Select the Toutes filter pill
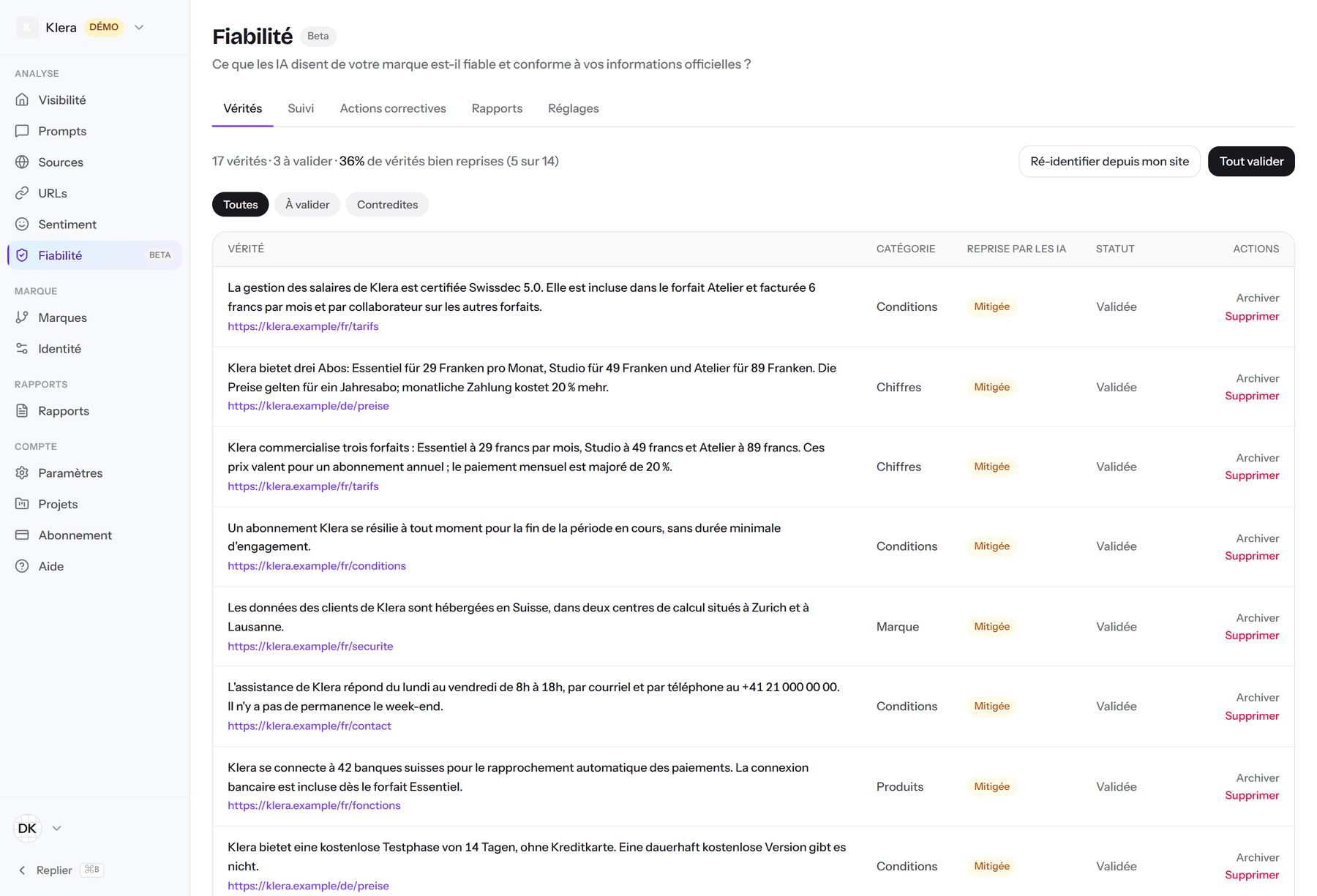The height and width of the screenshot is (896, 1317). [x=240, y=204]
